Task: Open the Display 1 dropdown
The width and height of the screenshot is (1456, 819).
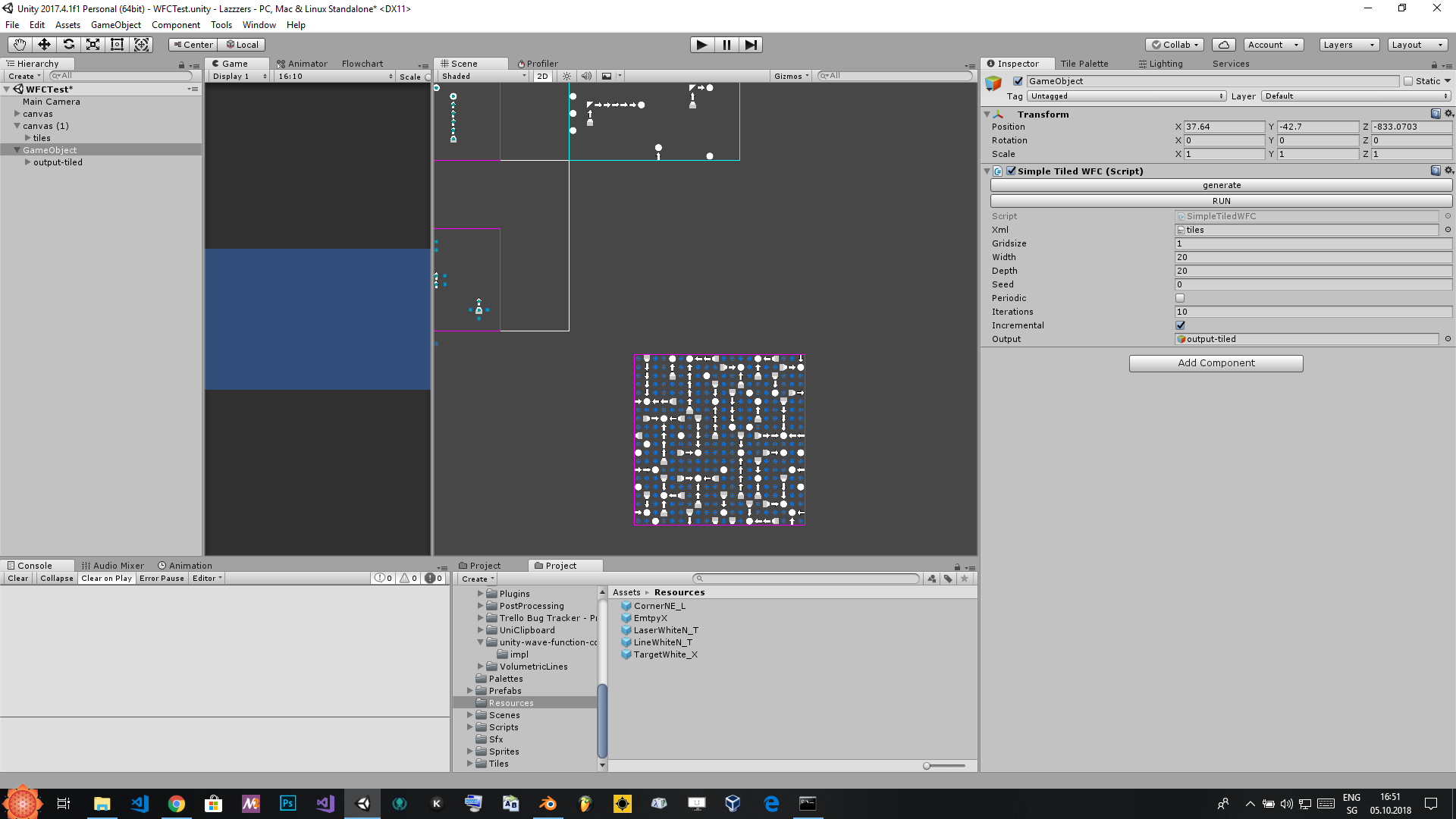Action: [239, 77]
